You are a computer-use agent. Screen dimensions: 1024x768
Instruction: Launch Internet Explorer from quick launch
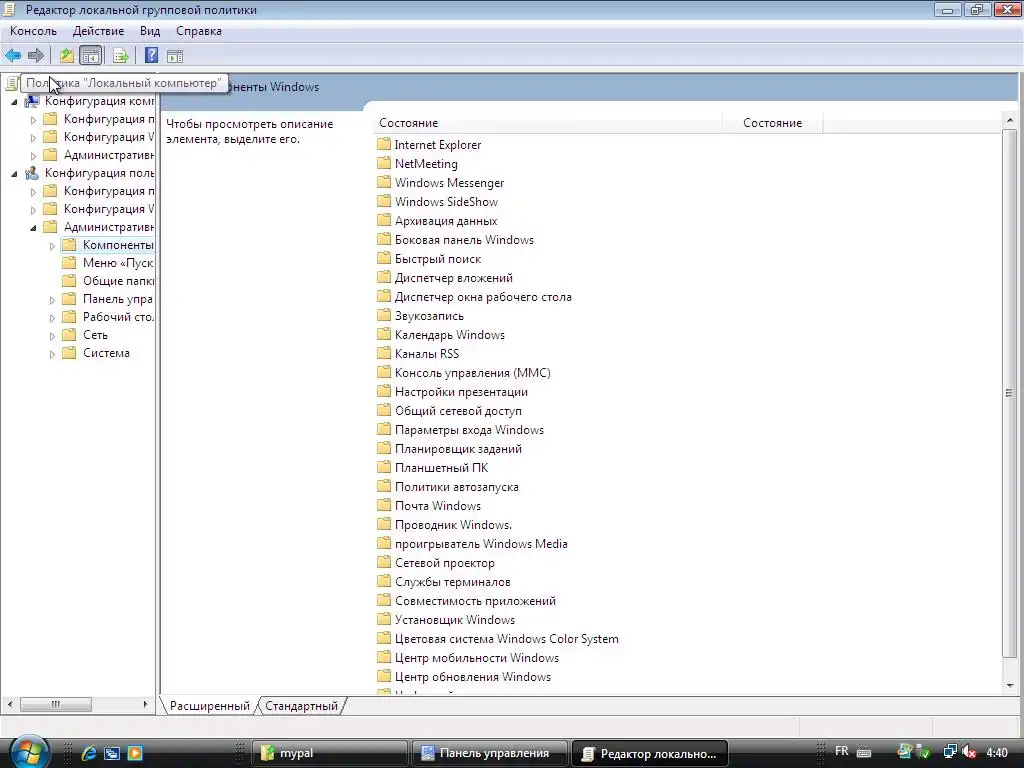click(x=89, y=753)
